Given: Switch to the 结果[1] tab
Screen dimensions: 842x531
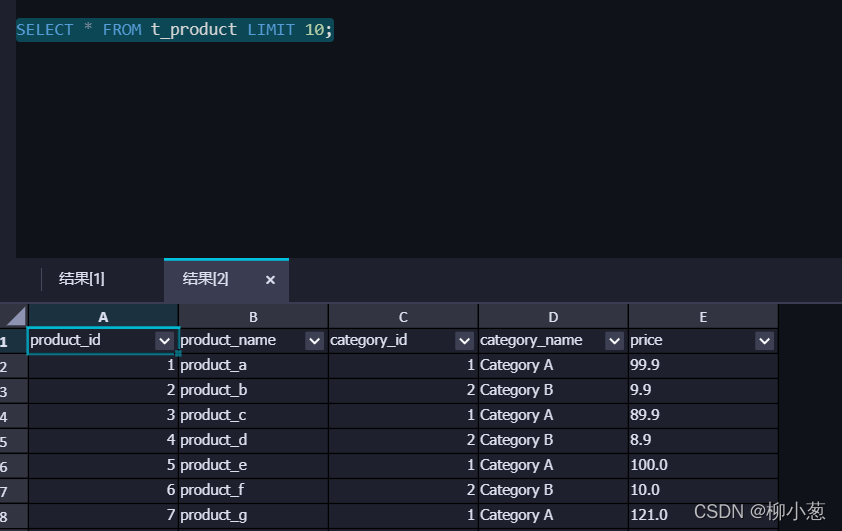Looking at the screenshot, I should point(82,279).
